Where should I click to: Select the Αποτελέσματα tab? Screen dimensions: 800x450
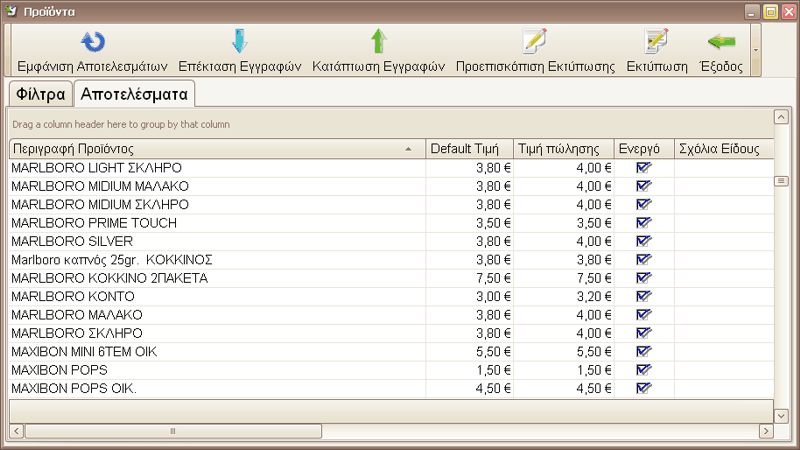point(134,94)
